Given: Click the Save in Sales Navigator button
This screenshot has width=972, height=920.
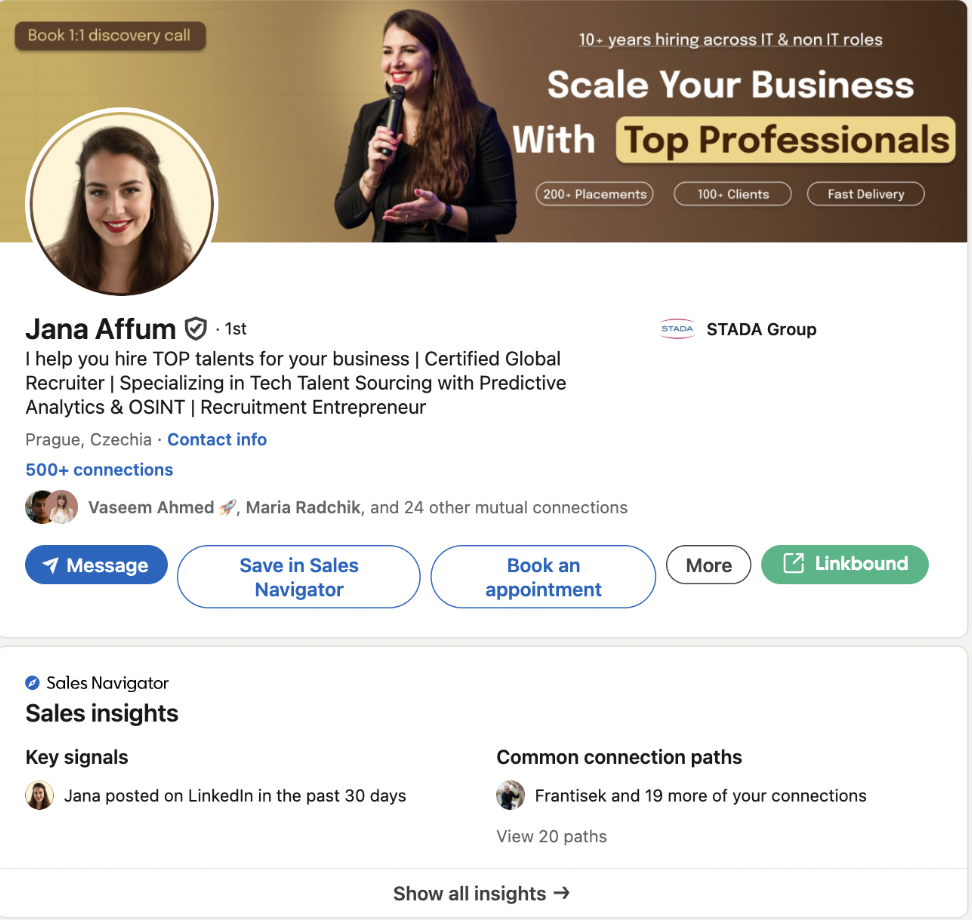Looking at the screenshot, I should tap(298, 577).
